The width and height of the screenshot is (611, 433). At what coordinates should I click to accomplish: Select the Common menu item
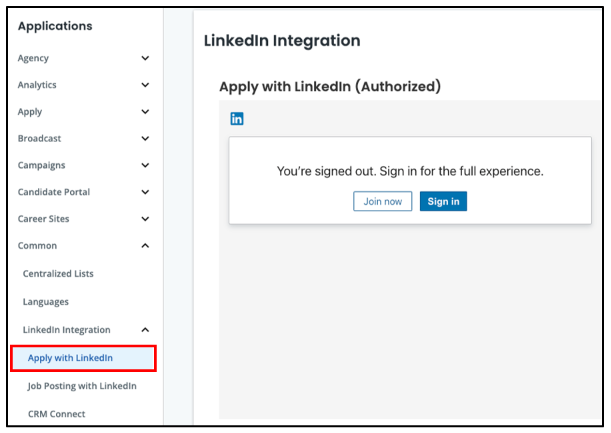pyautogui.click(x=37, y=246)
